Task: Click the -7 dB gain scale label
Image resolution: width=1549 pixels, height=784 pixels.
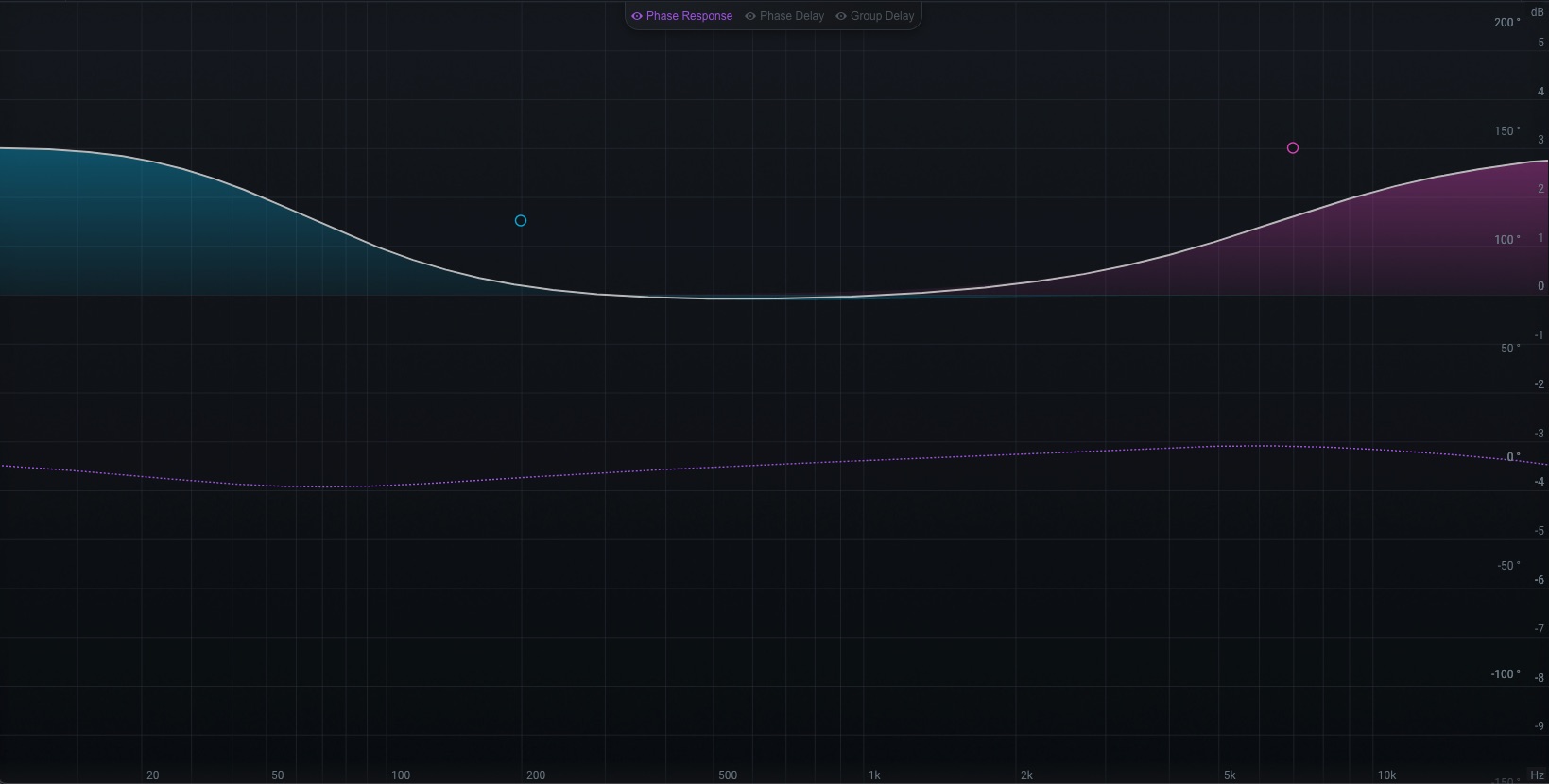Action: pos(1540,629)
